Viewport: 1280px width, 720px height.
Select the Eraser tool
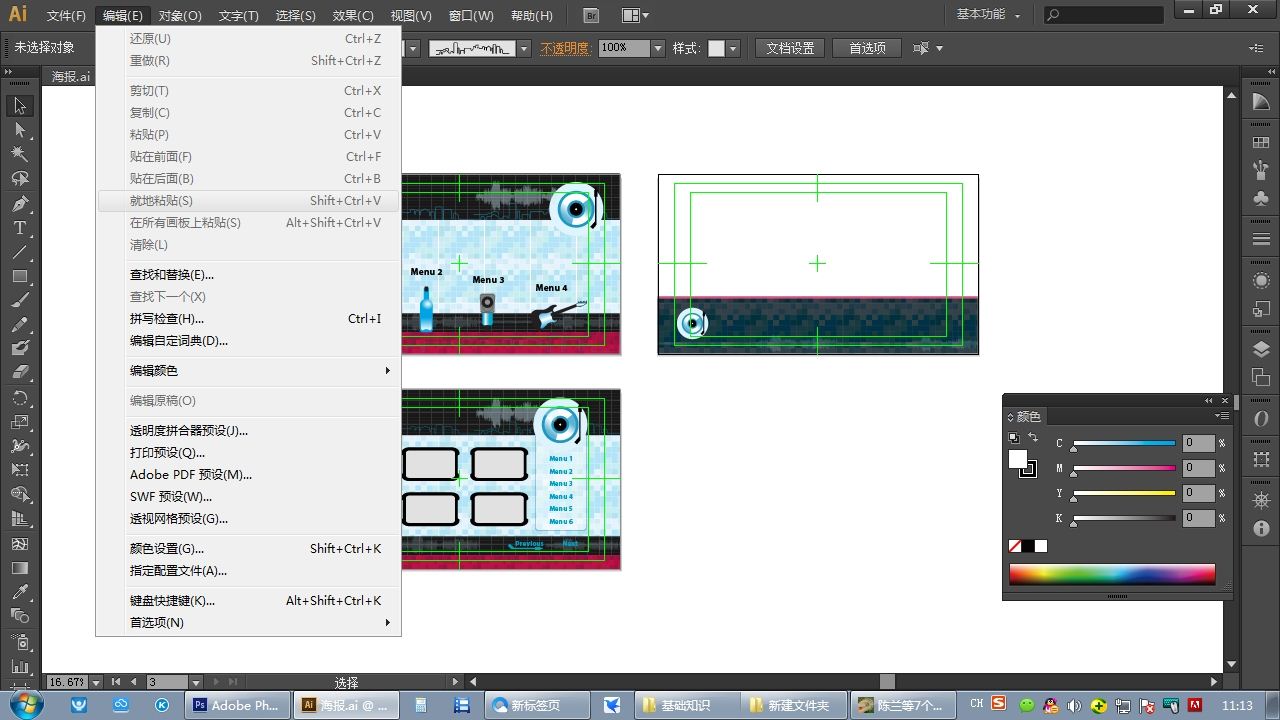point(20,372)
